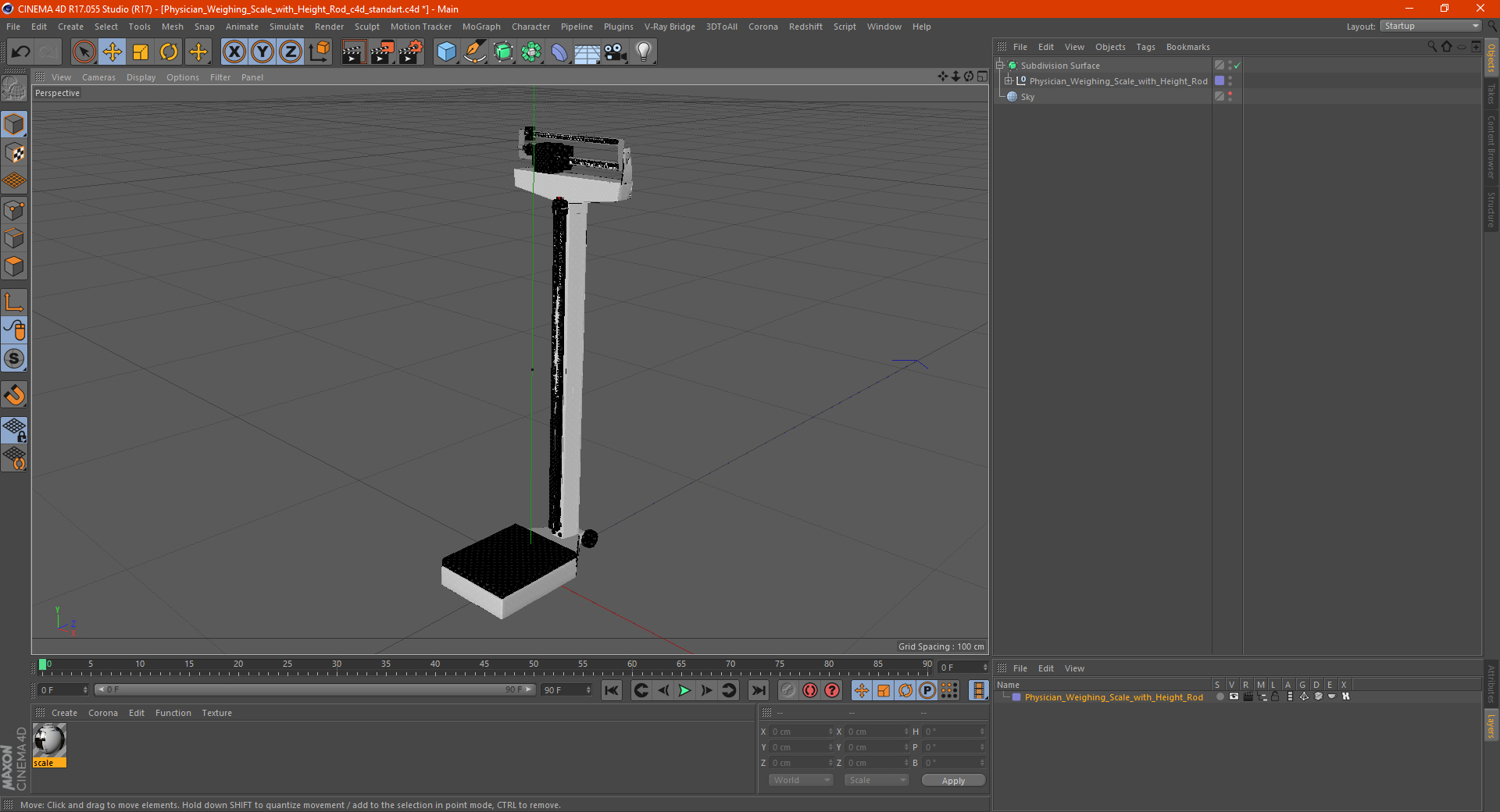The height and width of the screenshot is (812, 1500).
Task: Toggle the Snap enable S icon
Action: [14, 359]
